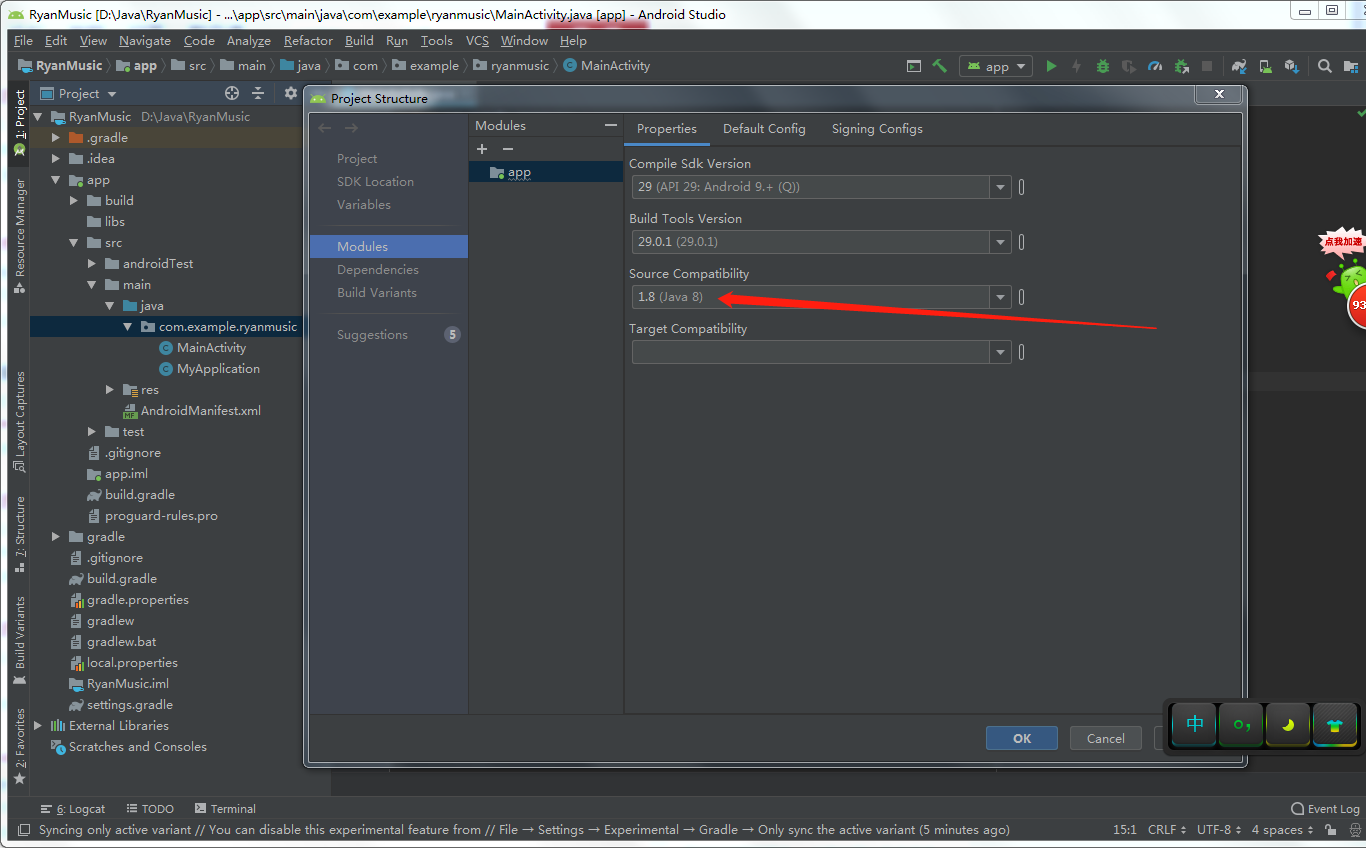This screenshot has height=848, width=1366.
Task: Click the minus icon under add module
Action: tap(508, 149)
